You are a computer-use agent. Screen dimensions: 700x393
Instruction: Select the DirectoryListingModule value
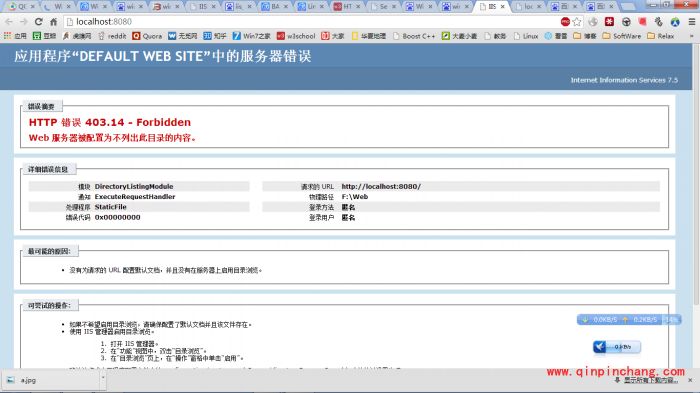(x=134, y=186)
